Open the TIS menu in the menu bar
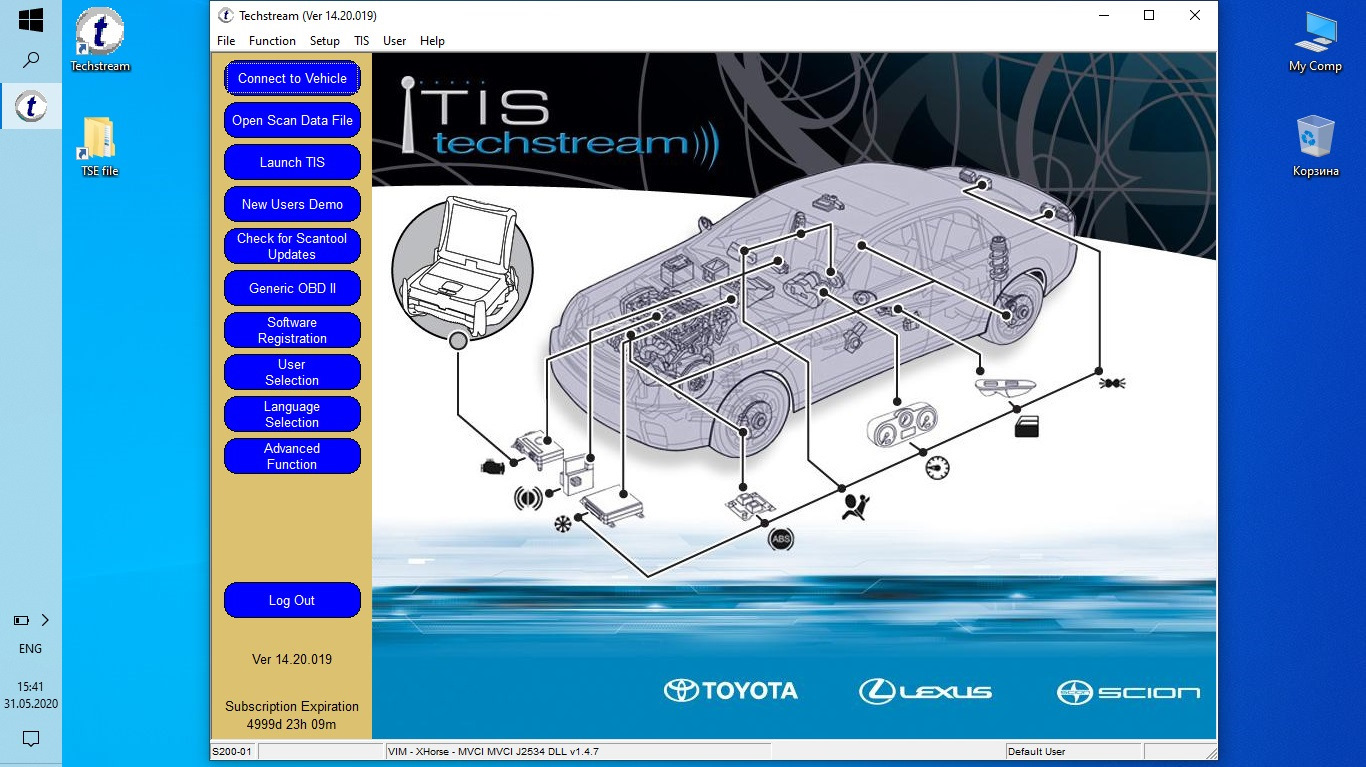This screenshot has width=1366, height=767. click(361, 41)
